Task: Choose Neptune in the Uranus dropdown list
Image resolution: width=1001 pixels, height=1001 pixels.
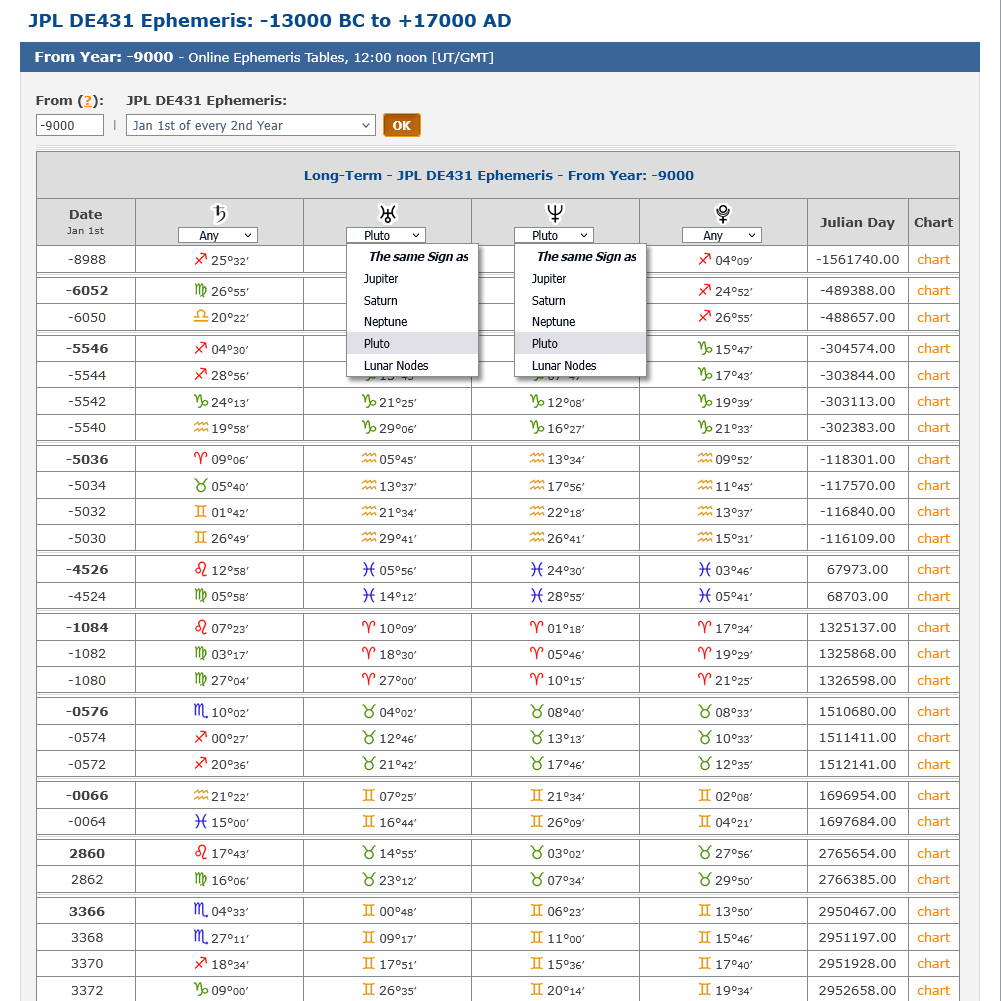Action: 412,322
